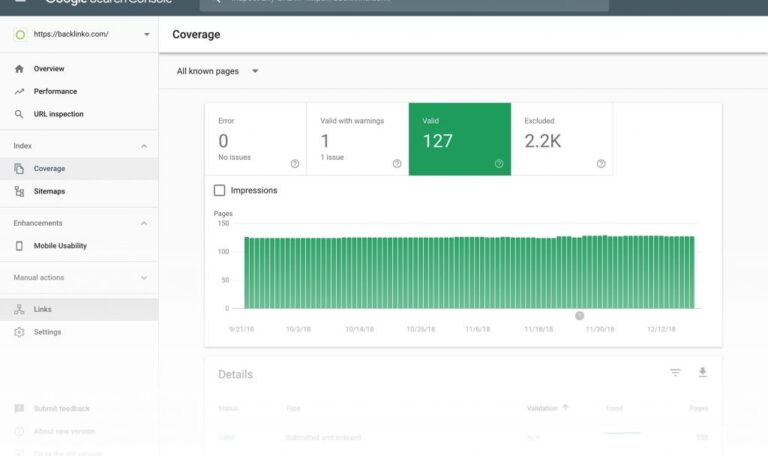Open help icon on Excluded card
Screen dimensions: 768x456
(601, 164)
